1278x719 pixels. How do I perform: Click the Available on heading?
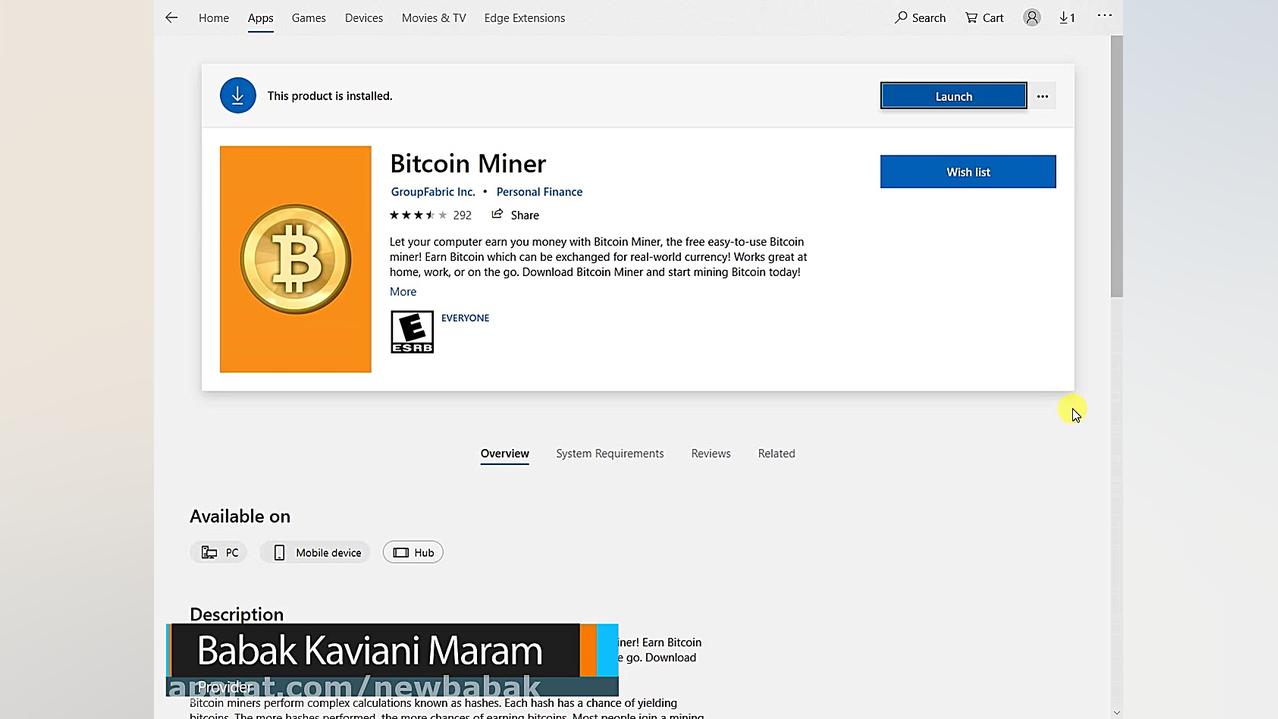tap(240, 516)
